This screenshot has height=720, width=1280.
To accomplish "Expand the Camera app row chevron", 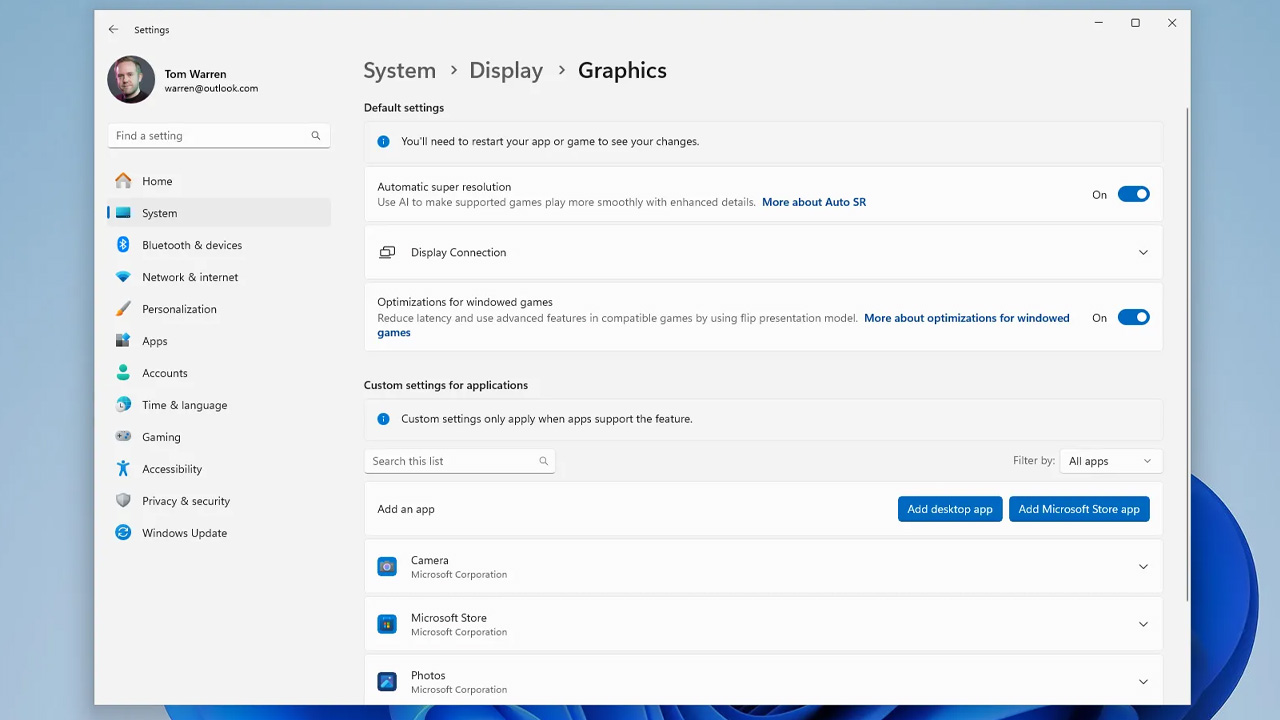I will coord(1143,567).
